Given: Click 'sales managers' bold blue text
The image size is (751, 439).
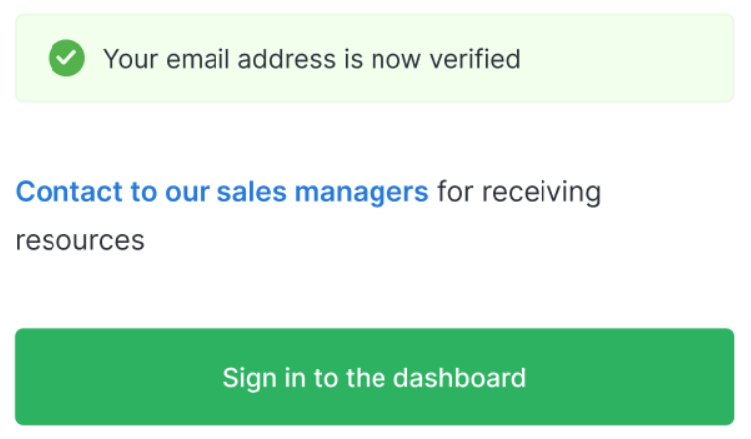Looking at the screenshot, I should (x=322, y=192).
